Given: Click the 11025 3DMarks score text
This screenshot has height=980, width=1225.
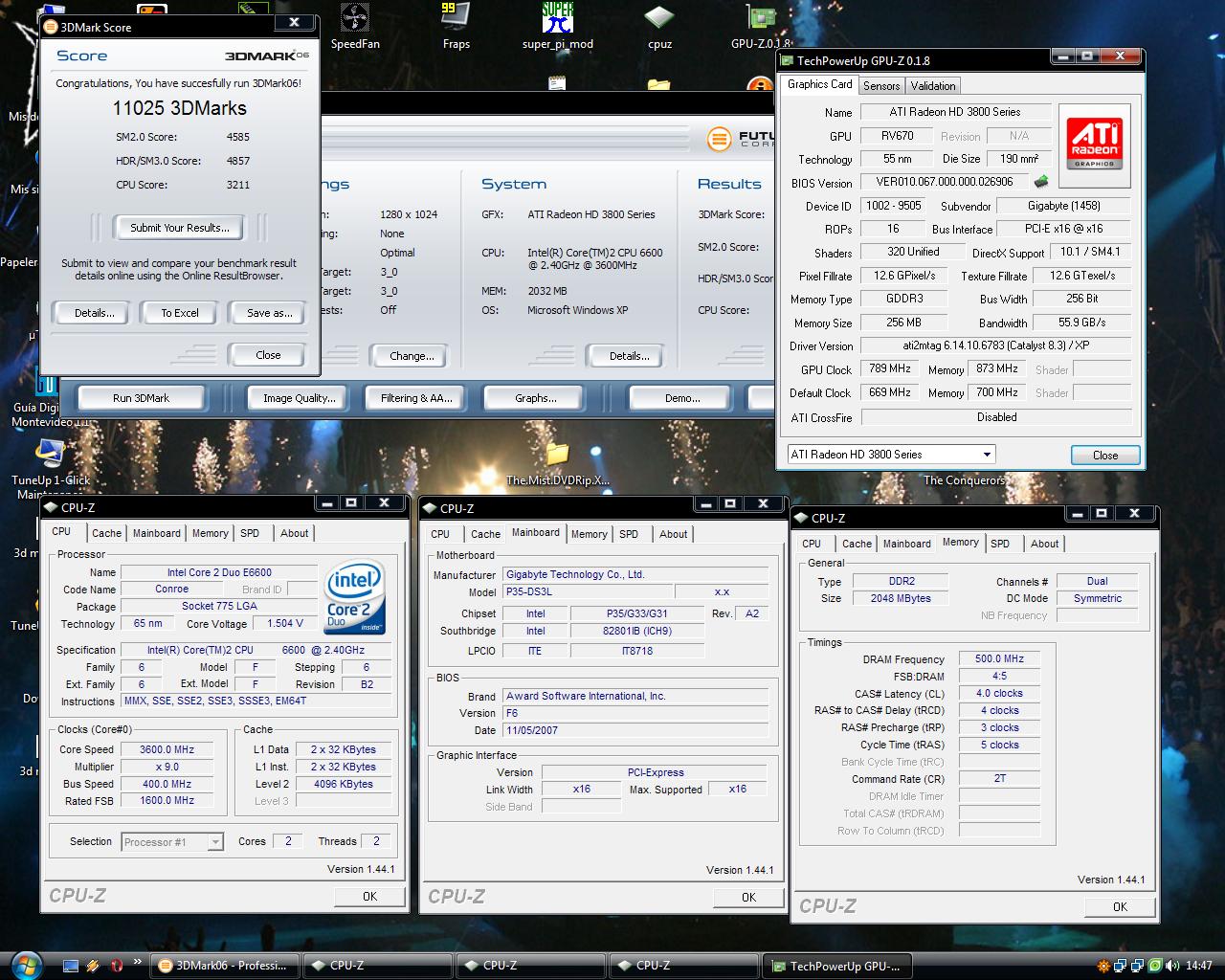Looking at the screenshot, I should (180, 108).
